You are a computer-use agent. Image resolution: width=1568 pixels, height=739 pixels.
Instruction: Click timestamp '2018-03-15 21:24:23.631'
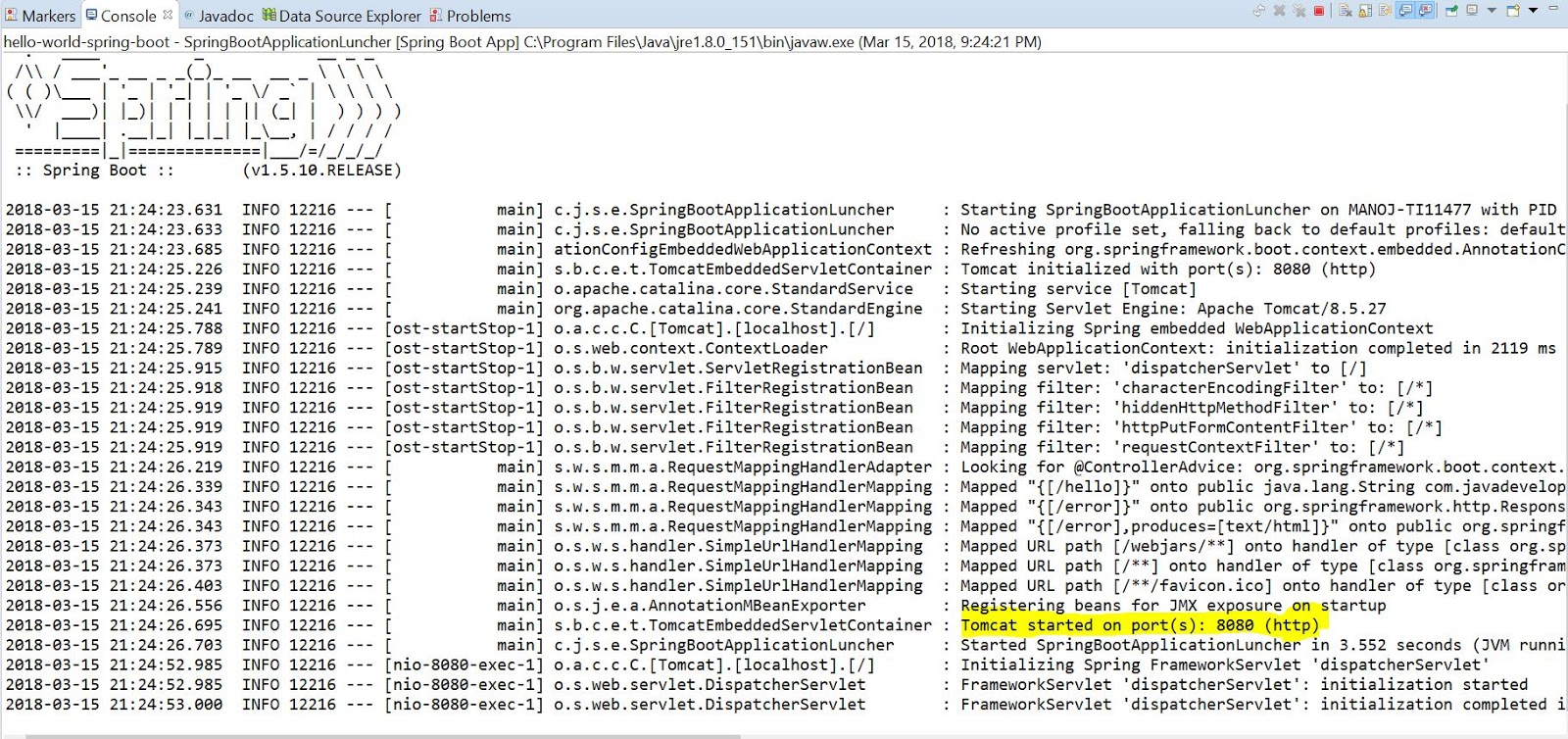pyautogui.click(x=114, y=210)
